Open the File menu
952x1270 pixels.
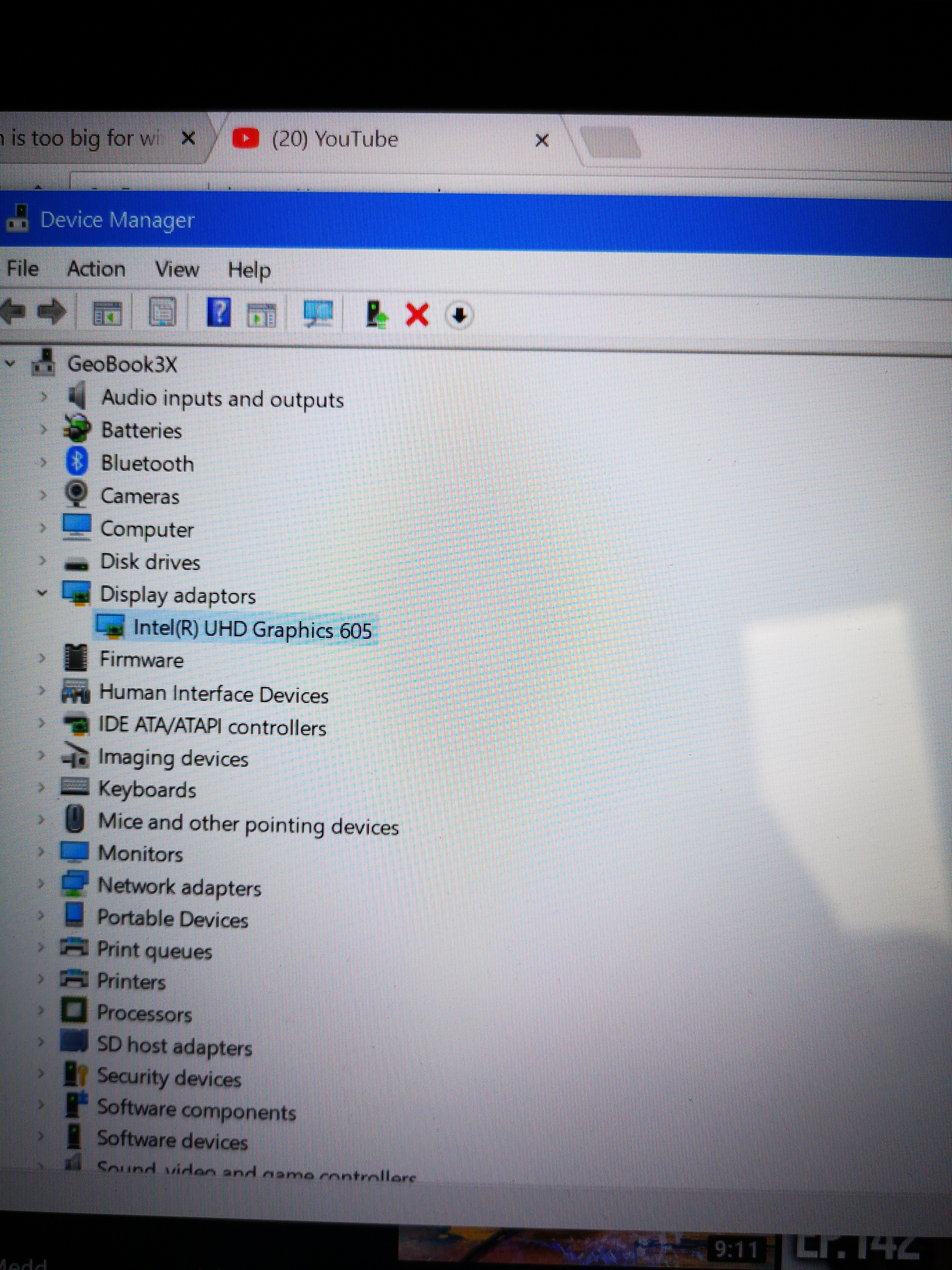tap(22, 268)
